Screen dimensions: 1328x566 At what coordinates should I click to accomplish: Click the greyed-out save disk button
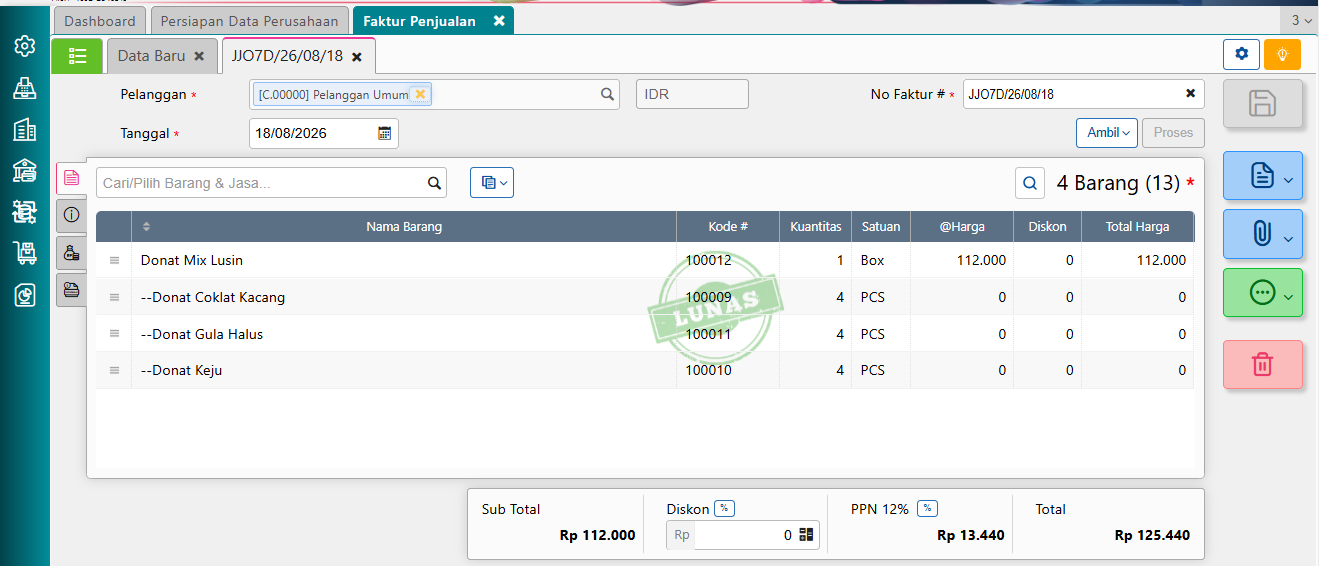[1263, 103]
